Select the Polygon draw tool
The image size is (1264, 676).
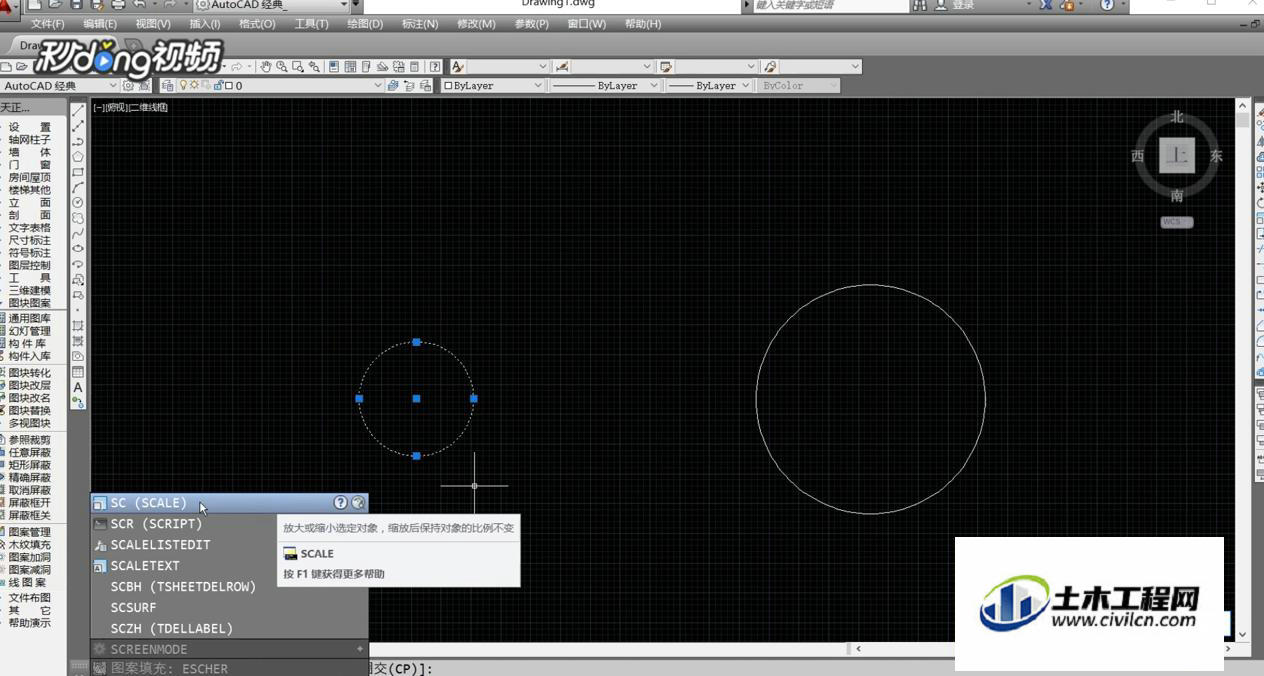coord(78,157)
